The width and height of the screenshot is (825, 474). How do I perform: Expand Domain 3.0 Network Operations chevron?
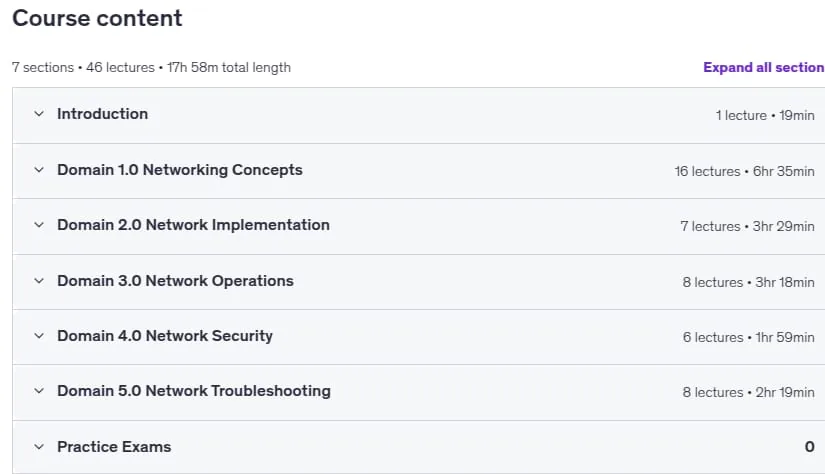tap(39, 281)
